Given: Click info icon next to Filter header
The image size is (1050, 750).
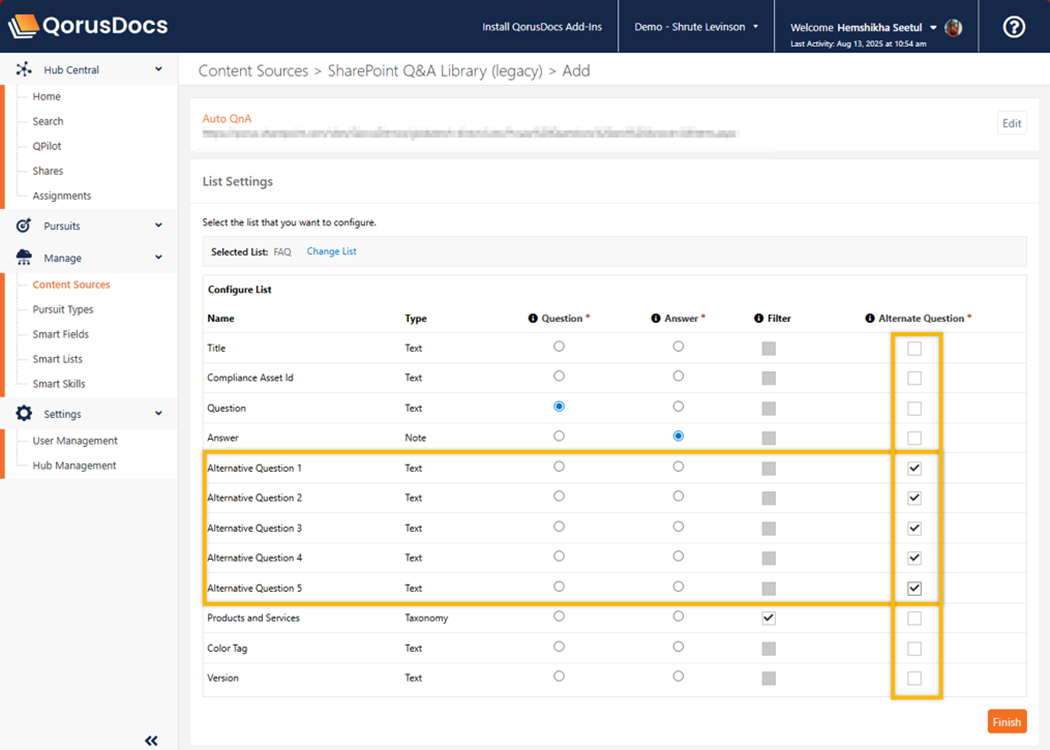Looking at the screenshot, I should pyautogui.click(x=759, y=318).
